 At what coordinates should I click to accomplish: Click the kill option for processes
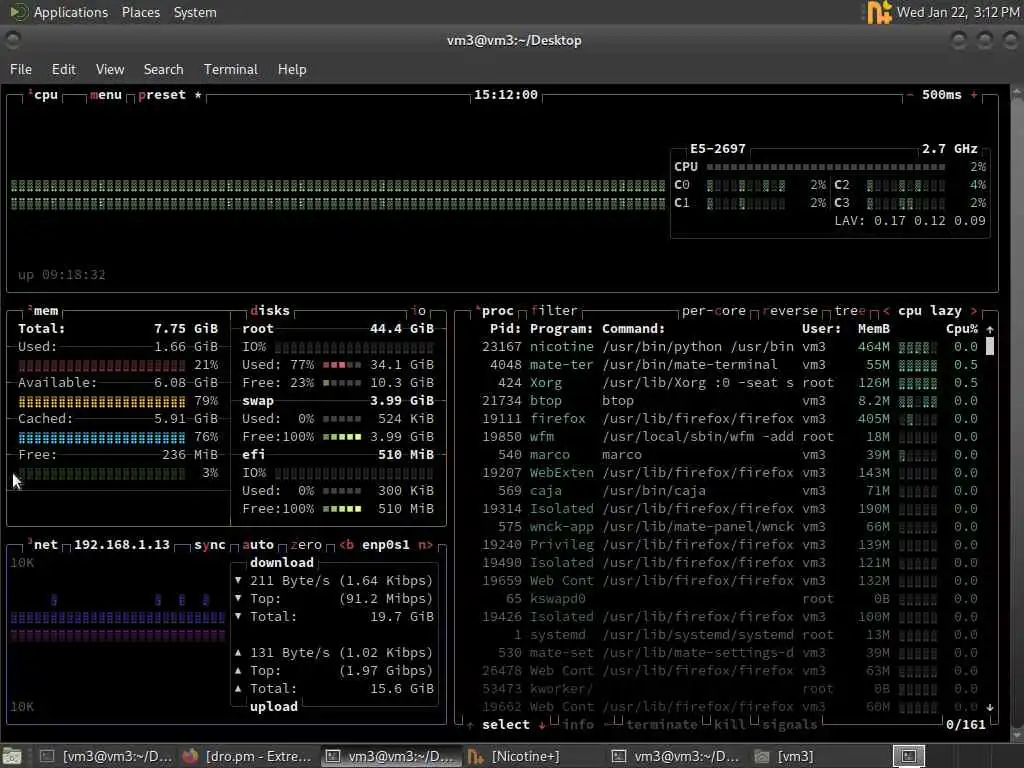(730, 724)
